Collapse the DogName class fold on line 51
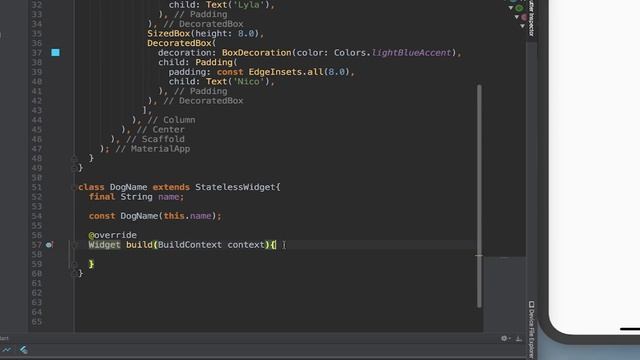 coord(73,187)
